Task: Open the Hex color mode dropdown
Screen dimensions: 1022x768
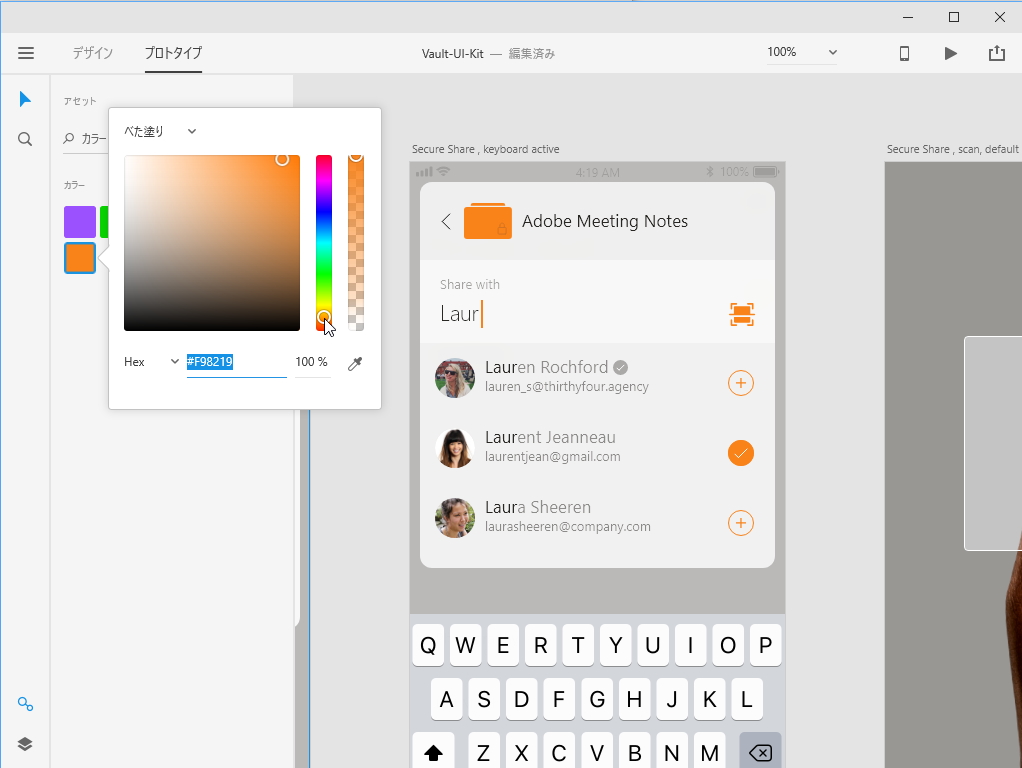Action: (x=151, y=362)
